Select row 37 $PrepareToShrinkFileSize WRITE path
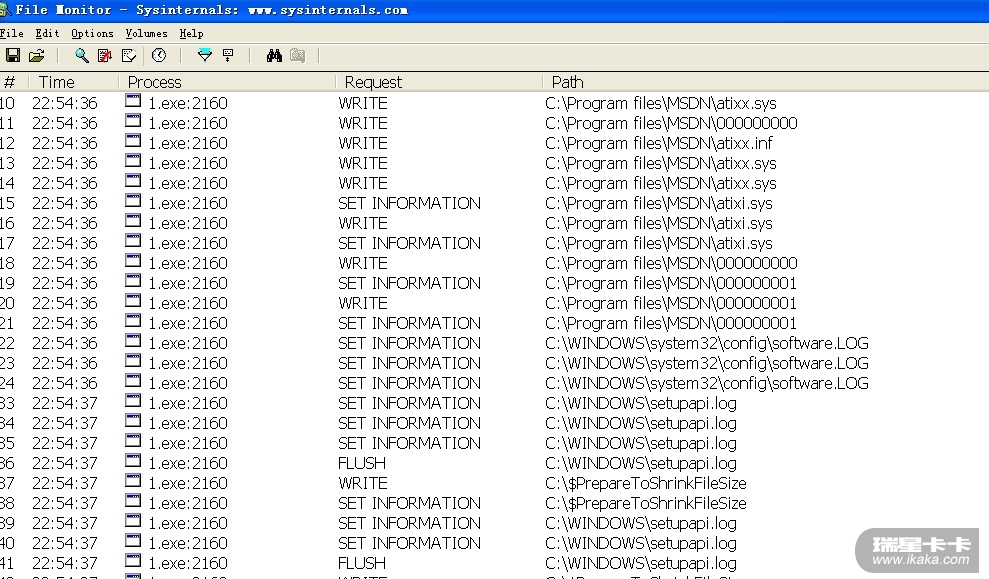989x579 pixels. 646,483
